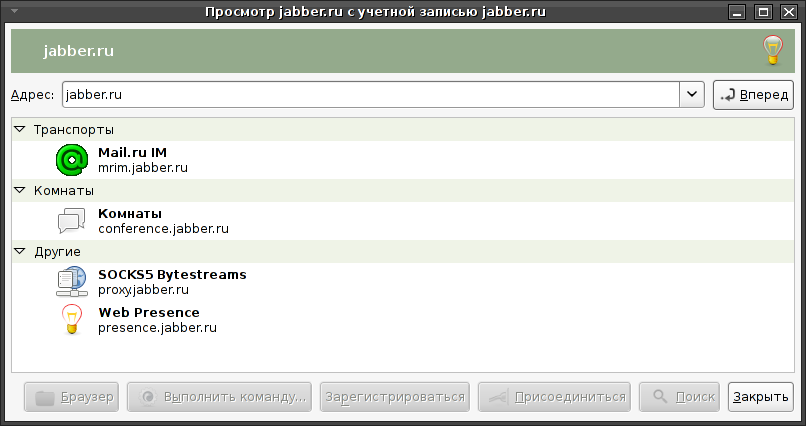Screen dimensions: 806x426
Task: Open the address history dropdown
Action: (692, 95)
